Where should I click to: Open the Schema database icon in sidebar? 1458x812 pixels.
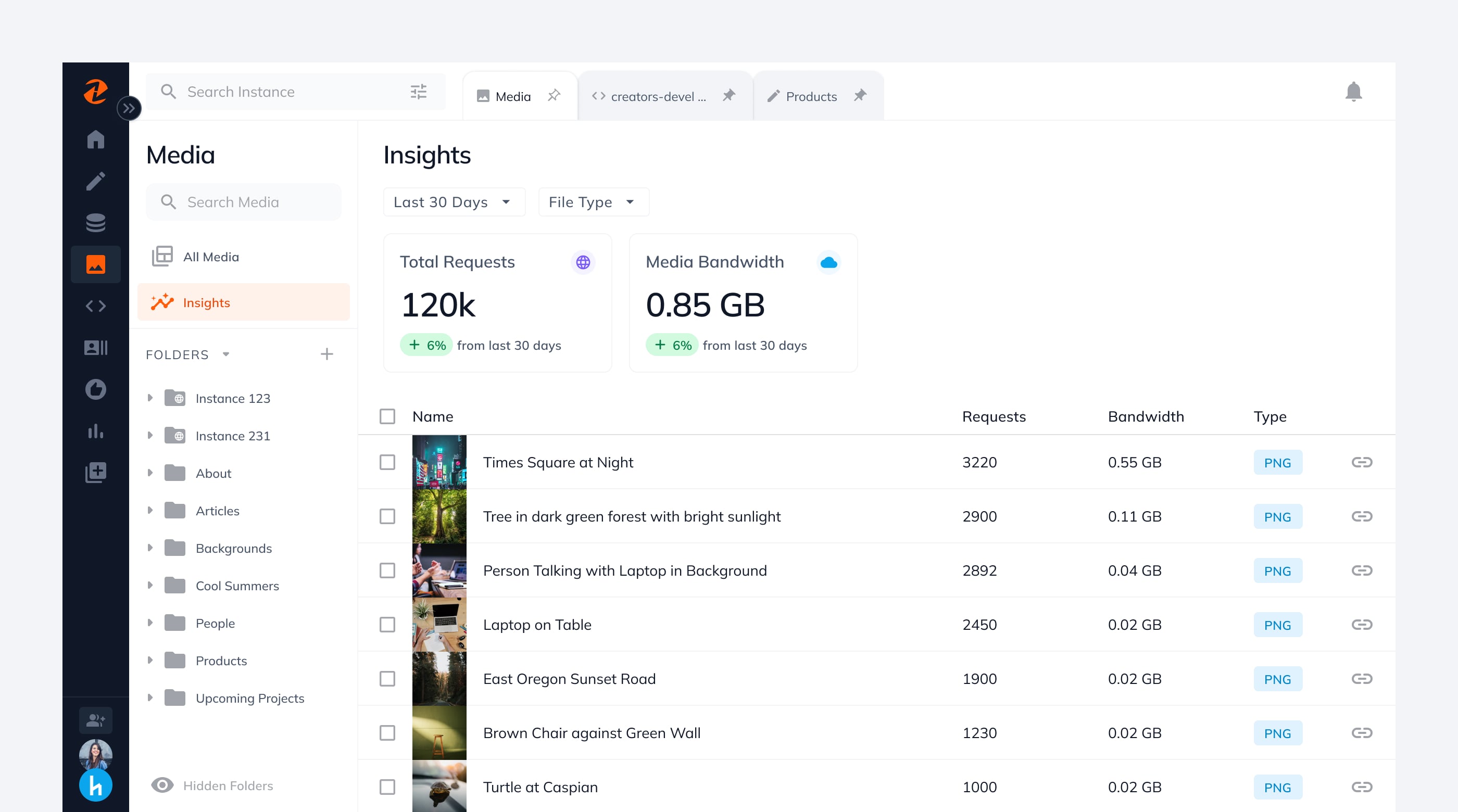coord(96,223)
